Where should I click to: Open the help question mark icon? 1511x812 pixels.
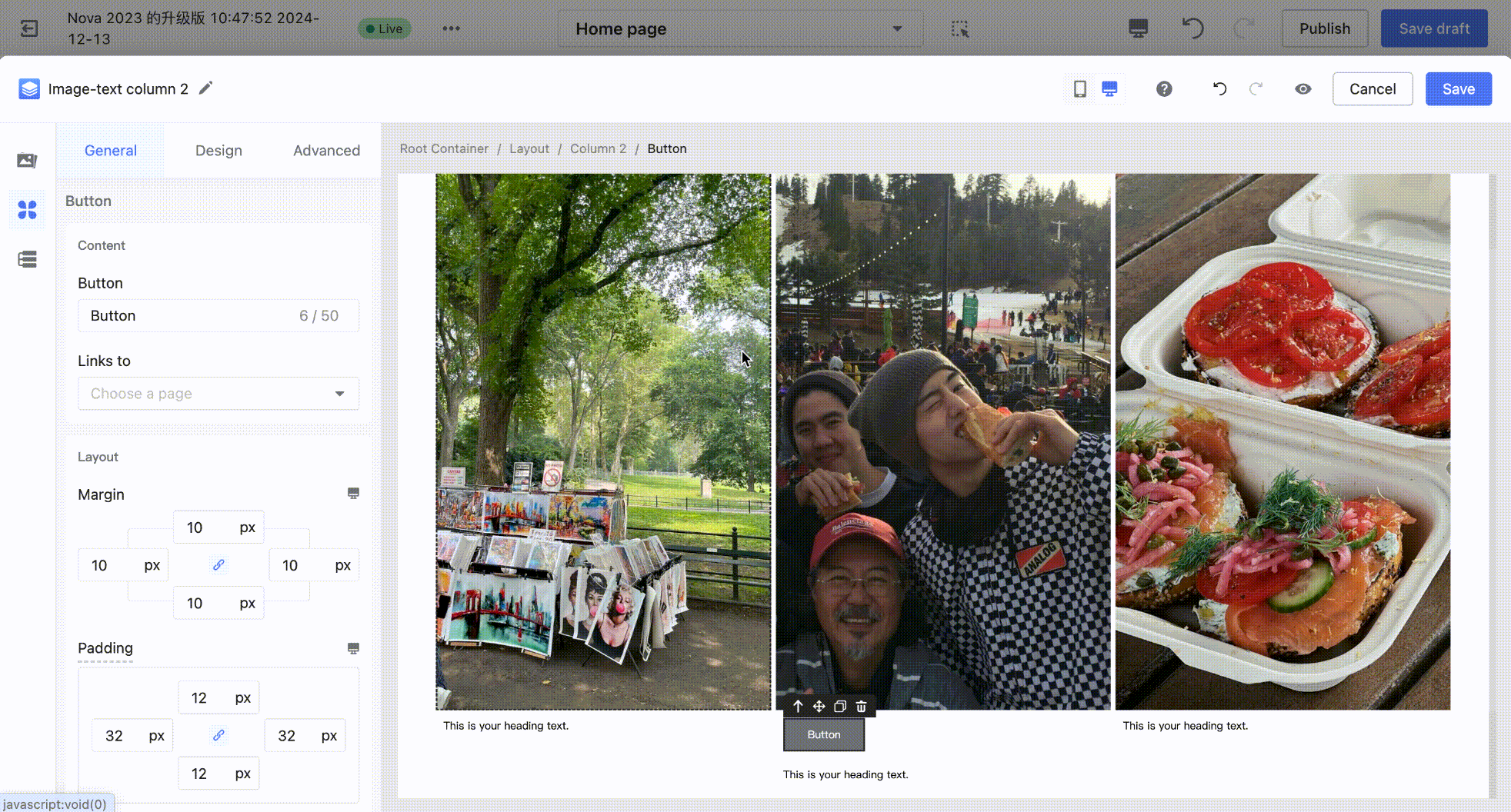pos(1164,89)
